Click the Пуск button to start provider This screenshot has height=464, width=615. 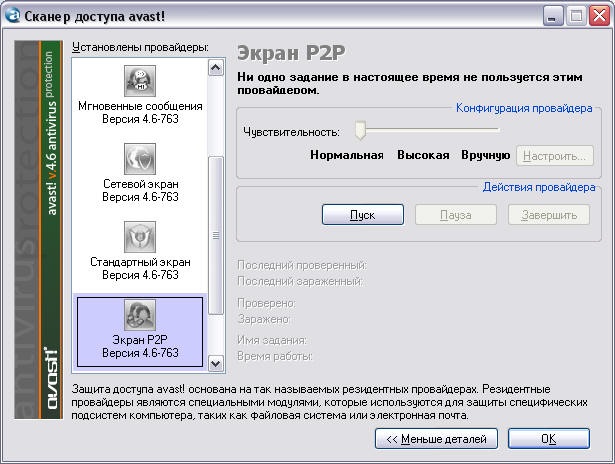click(362, 215)
